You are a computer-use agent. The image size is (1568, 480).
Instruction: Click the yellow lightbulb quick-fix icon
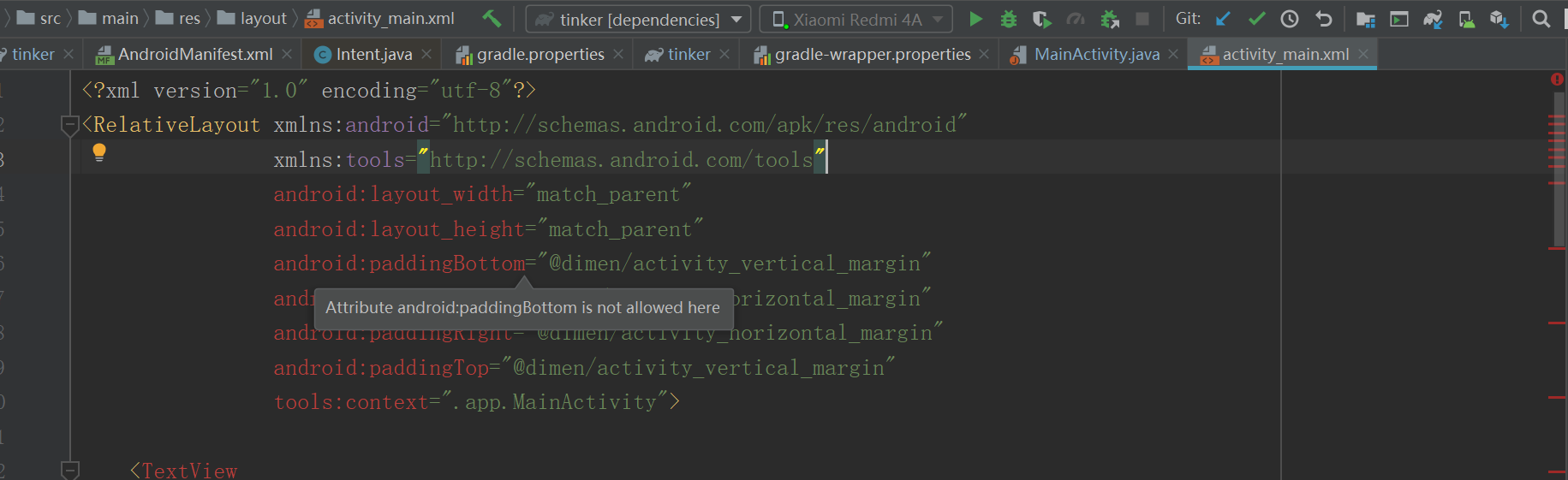(99, 153)
